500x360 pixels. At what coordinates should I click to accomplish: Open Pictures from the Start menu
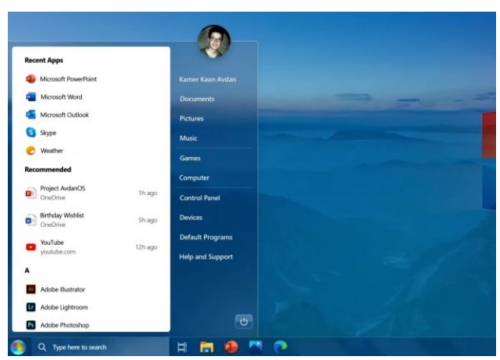pos(191,119)
